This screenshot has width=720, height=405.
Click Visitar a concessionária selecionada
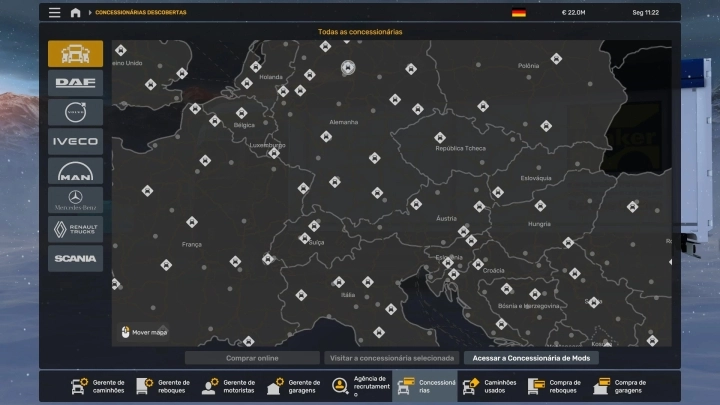[392, 358]
